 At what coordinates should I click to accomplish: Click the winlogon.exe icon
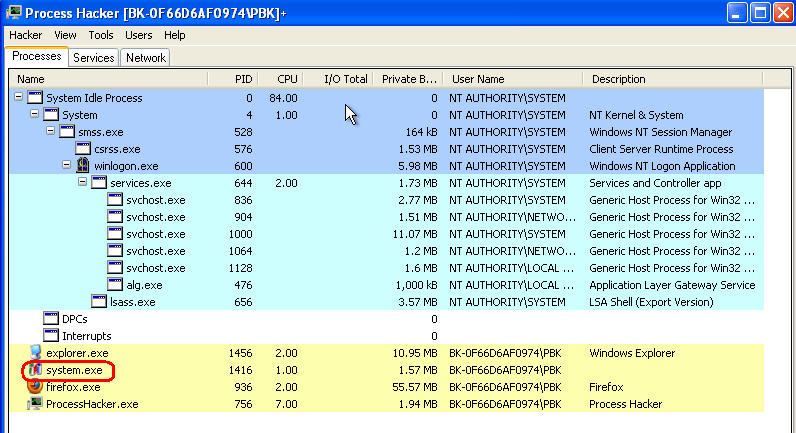click(83, 165)
